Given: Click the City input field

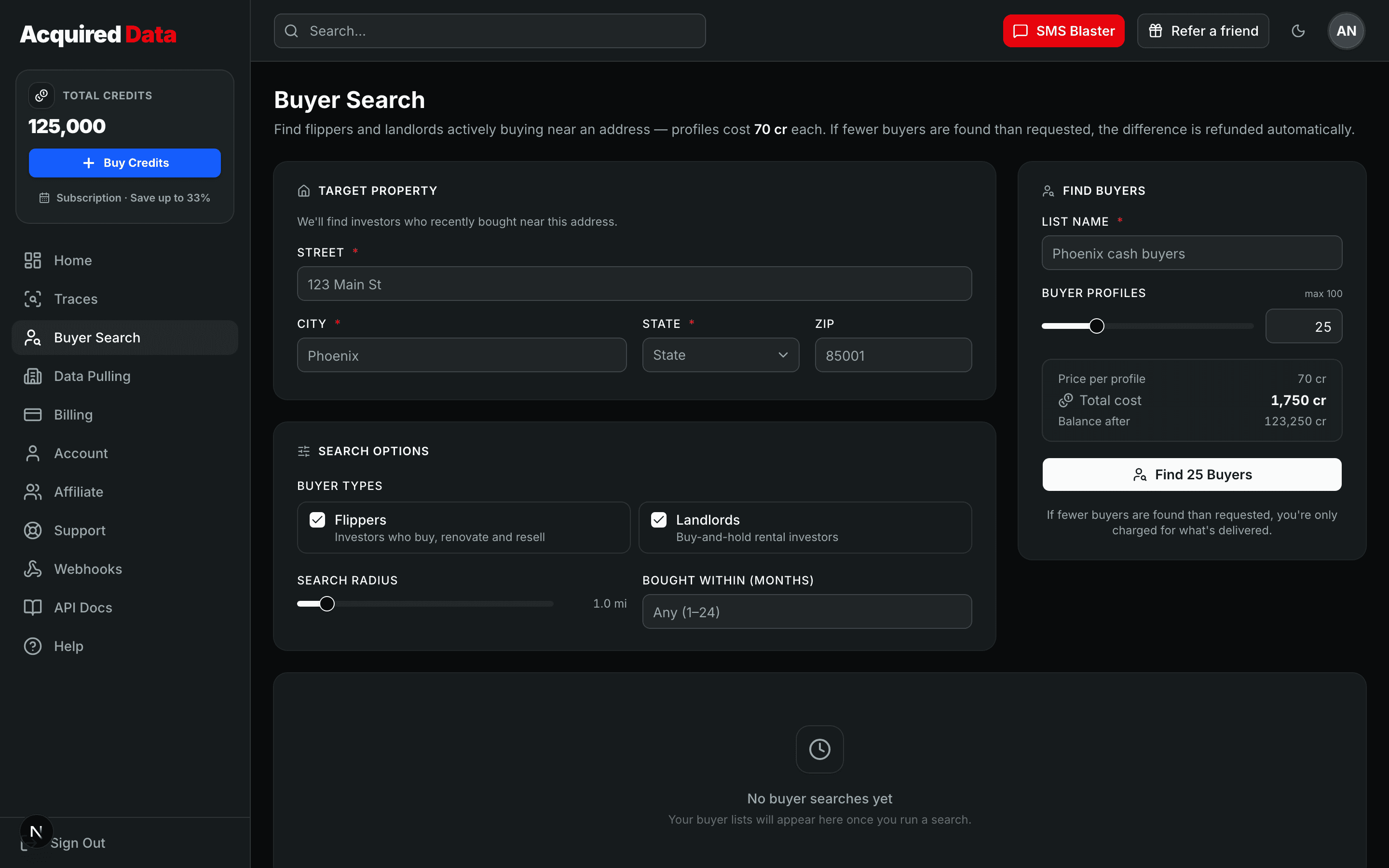Looking at the screenshot, I should pyautogui.click(x=462, y=355).
